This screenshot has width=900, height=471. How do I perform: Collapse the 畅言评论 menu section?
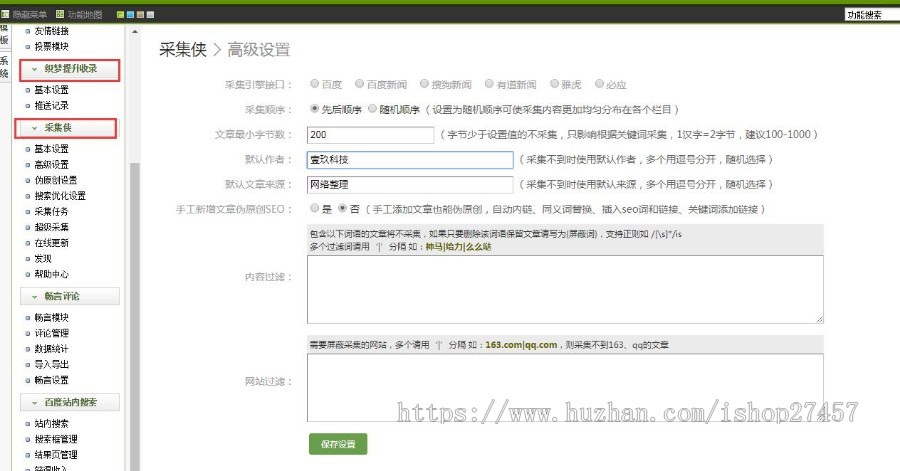pos(69,297)
